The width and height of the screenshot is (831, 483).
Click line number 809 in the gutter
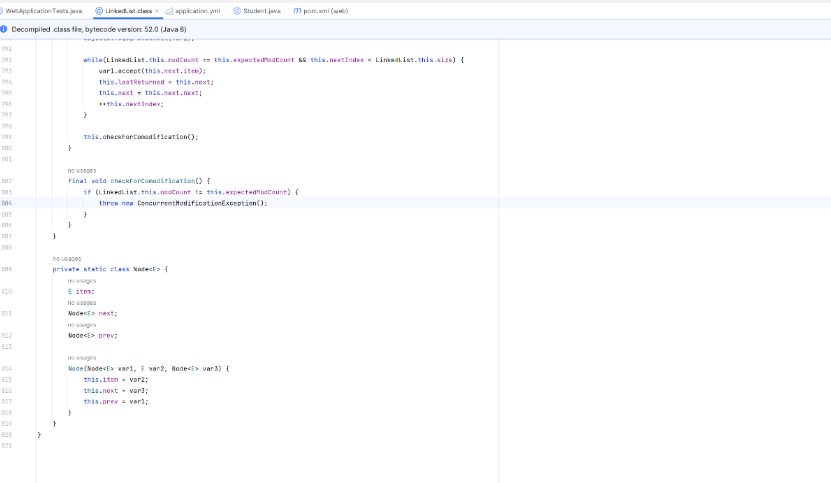(x=7, y=269)
